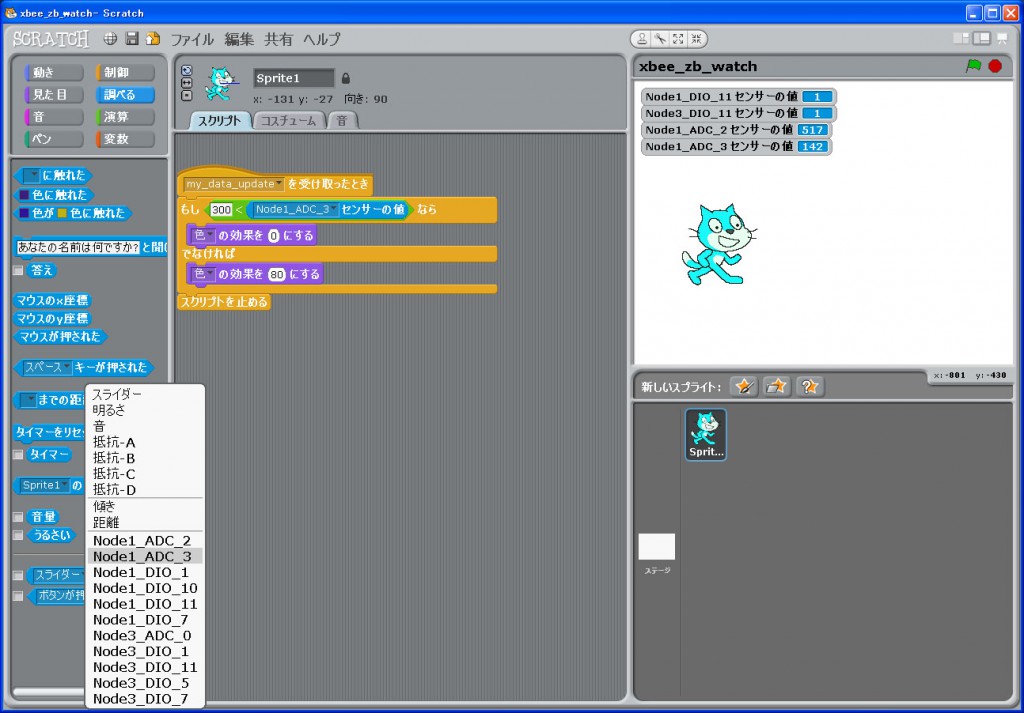
Task: Open the 制御 block category
Action: (125, 72)
